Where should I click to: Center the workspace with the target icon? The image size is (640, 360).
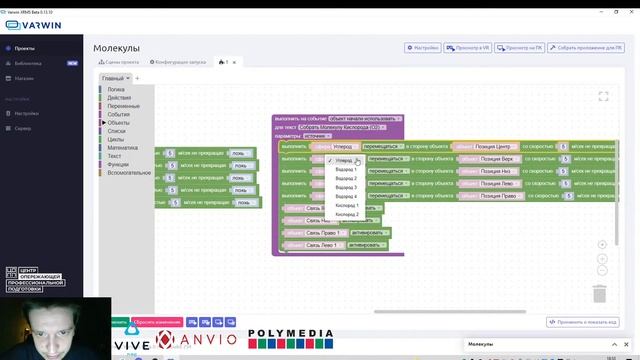(x=602, y=244)
